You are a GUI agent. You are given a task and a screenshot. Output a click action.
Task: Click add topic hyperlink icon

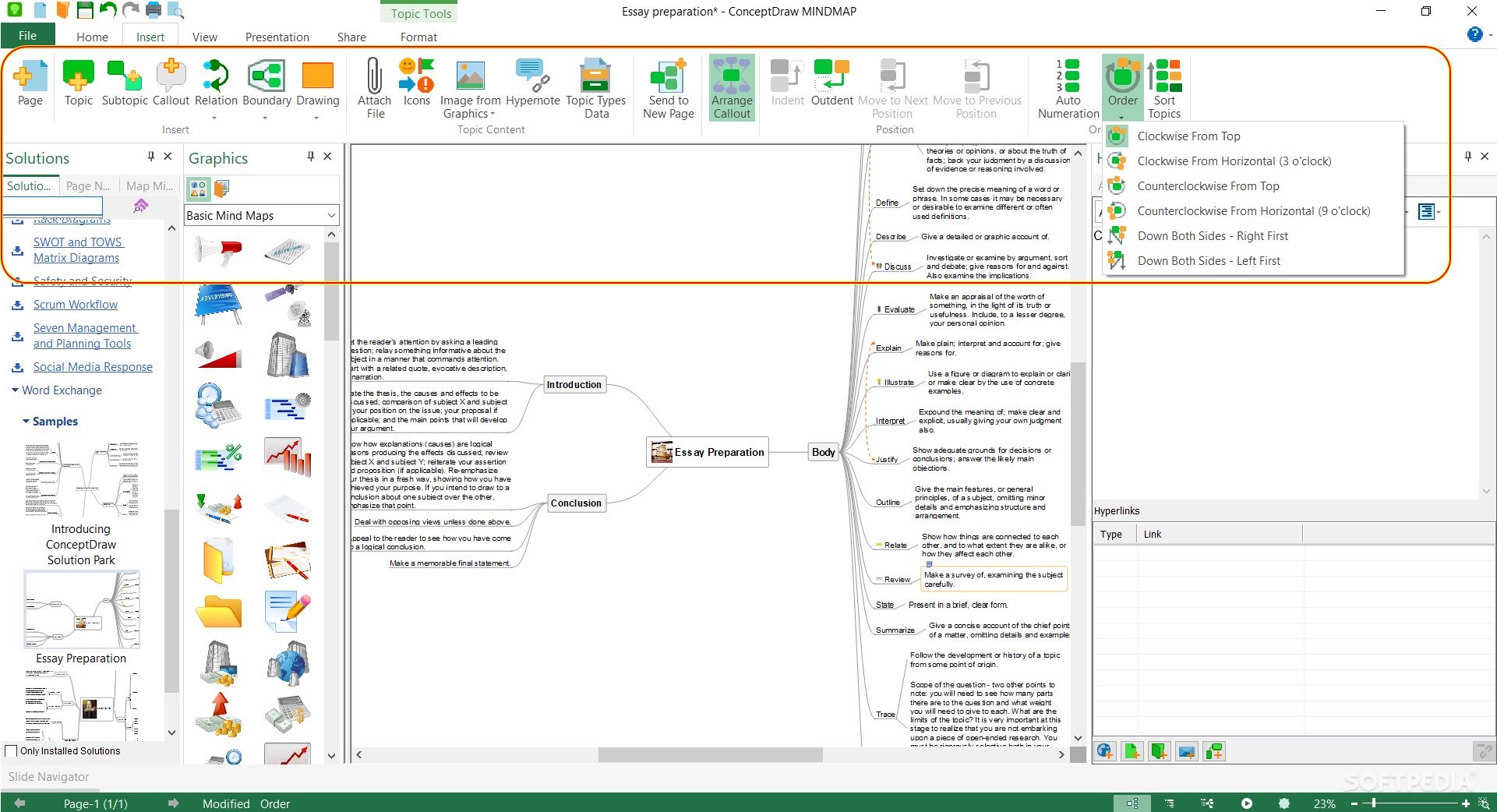tap(1214, 751)
